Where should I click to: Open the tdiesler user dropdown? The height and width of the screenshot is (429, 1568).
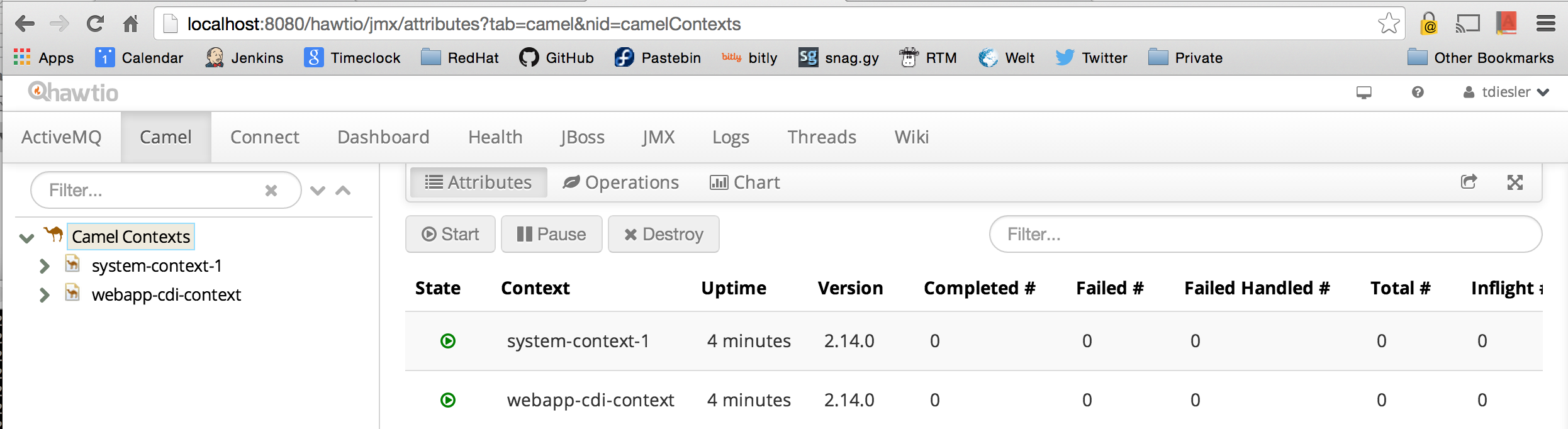(1507, 92)
